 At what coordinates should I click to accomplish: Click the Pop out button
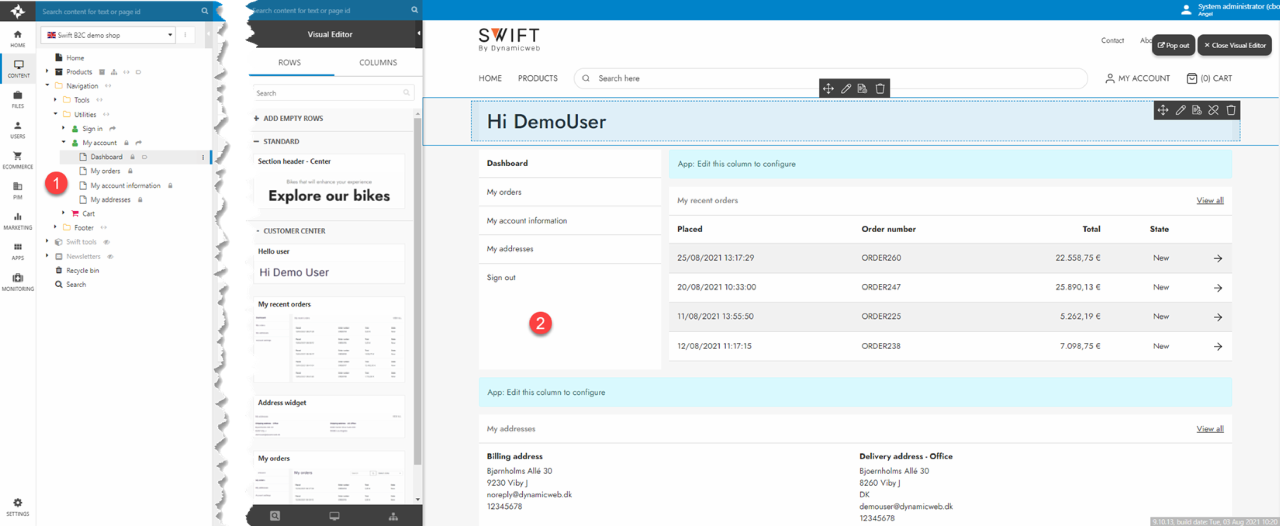coord(1173,45)
